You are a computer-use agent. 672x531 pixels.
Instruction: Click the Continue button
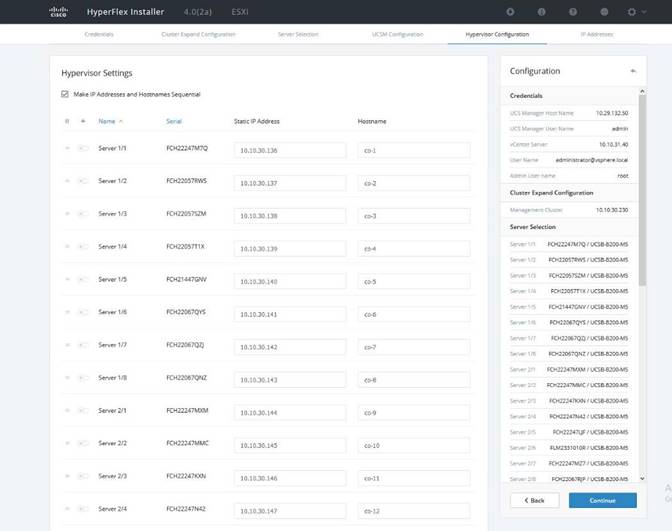click(x=603, y=500)
